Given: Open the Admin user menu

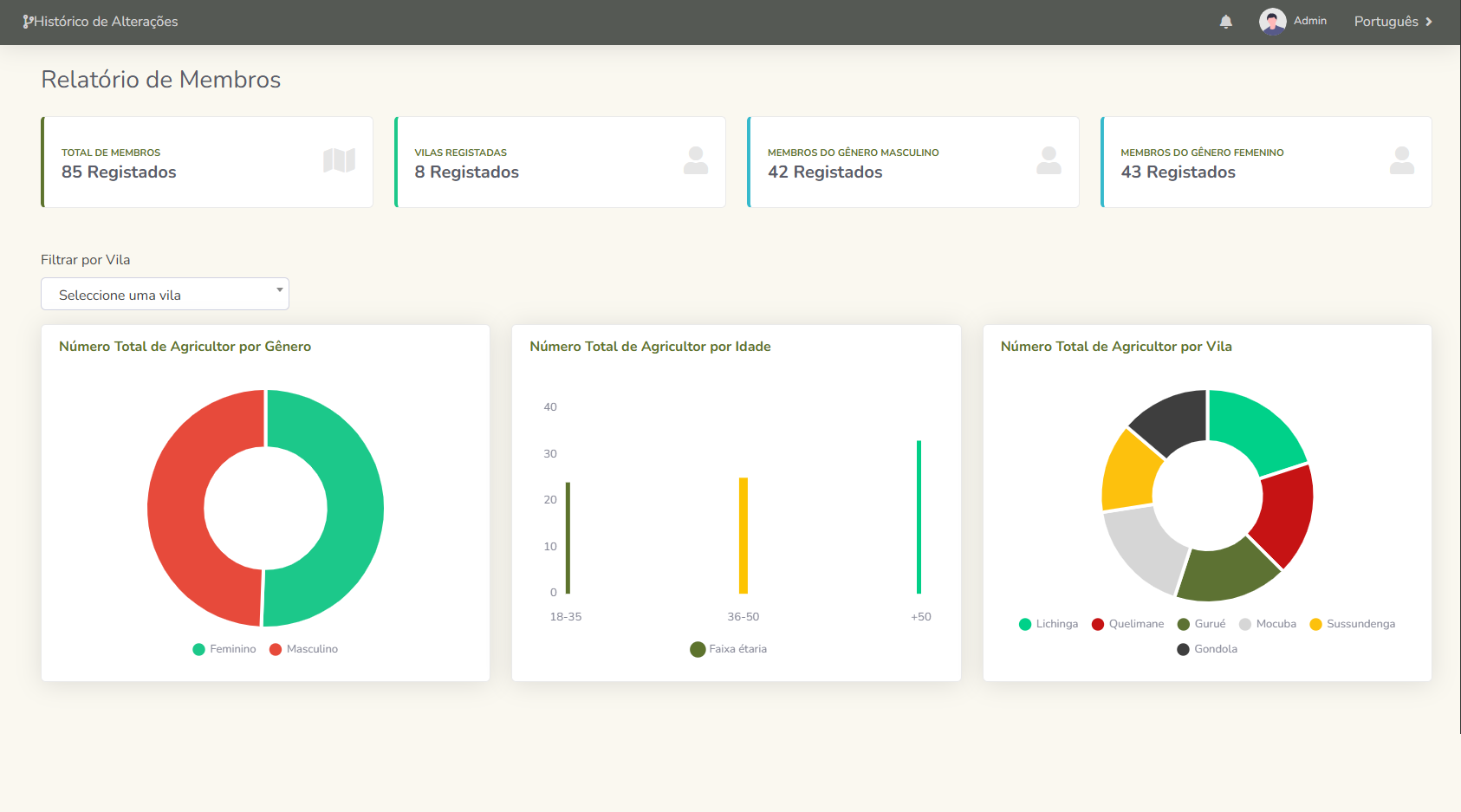Looking at the screenshot, I should pyautogui.click(x=1309, y=21).
